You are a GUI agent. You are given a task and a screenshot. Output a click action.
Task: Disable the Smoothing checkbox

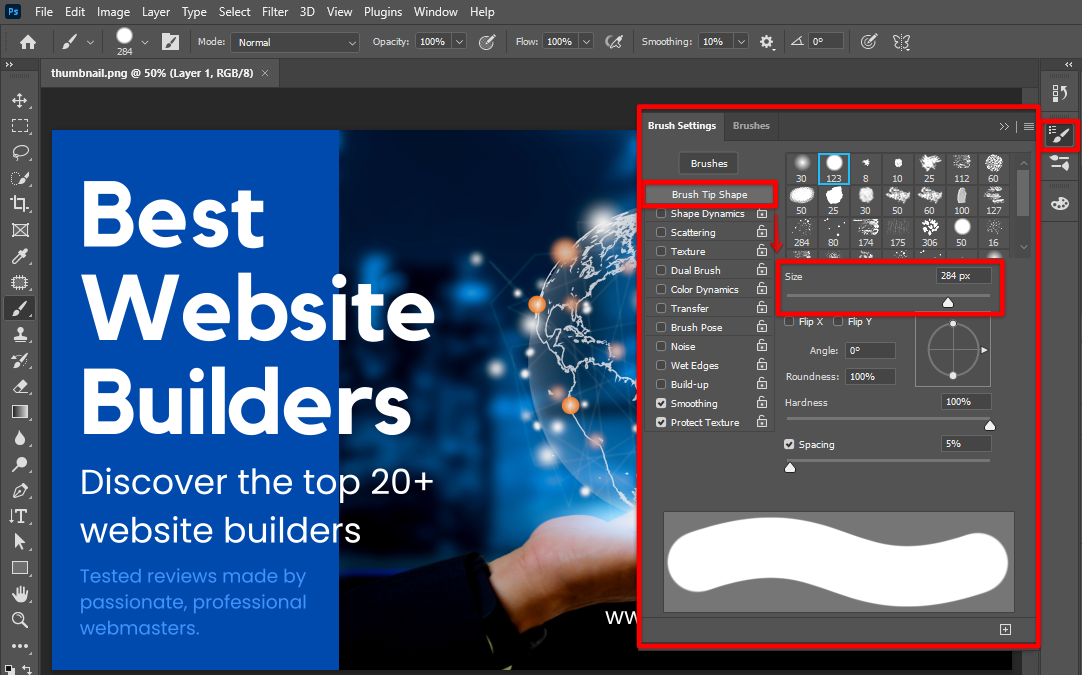coord(661,404)
